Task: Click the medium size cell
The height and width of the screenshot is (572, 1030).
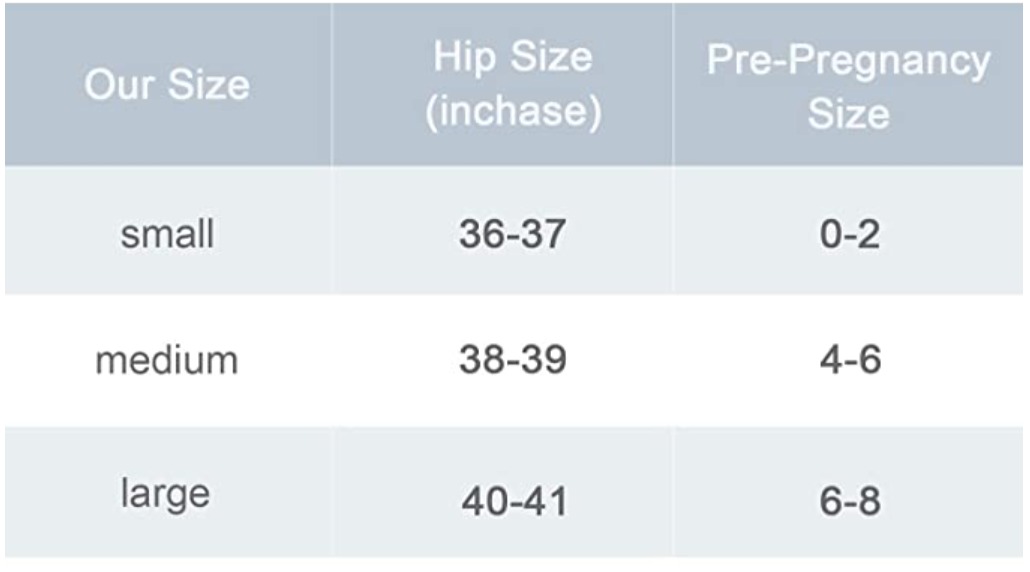Action: click(x=168, y=361)
